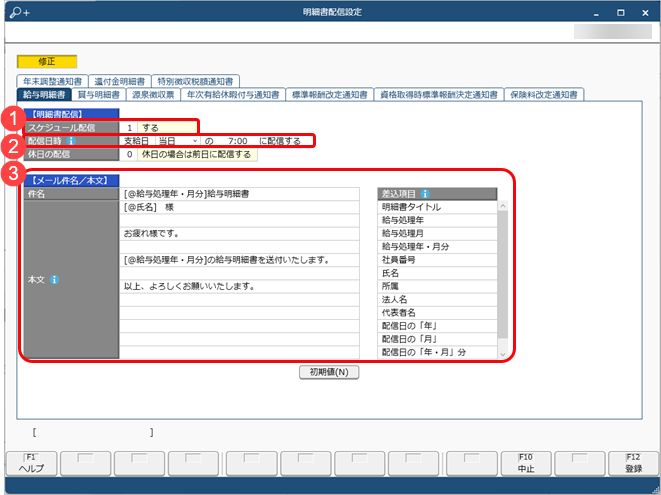Click scroll-up arrow of 差込項目 list

(502, 206)
